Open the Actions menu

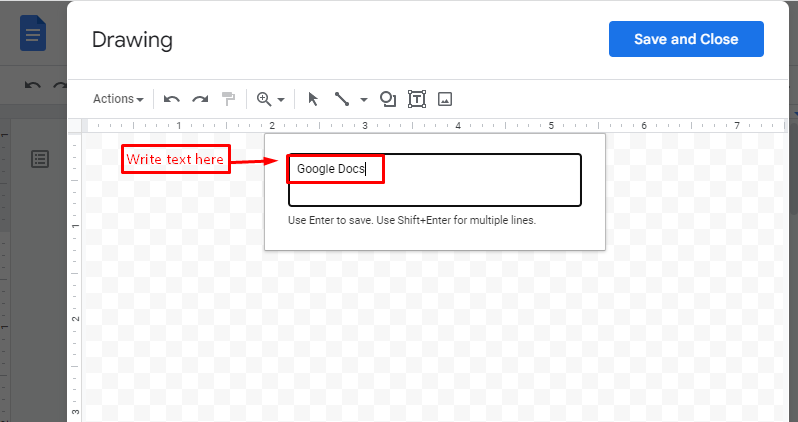coord(118,99)
